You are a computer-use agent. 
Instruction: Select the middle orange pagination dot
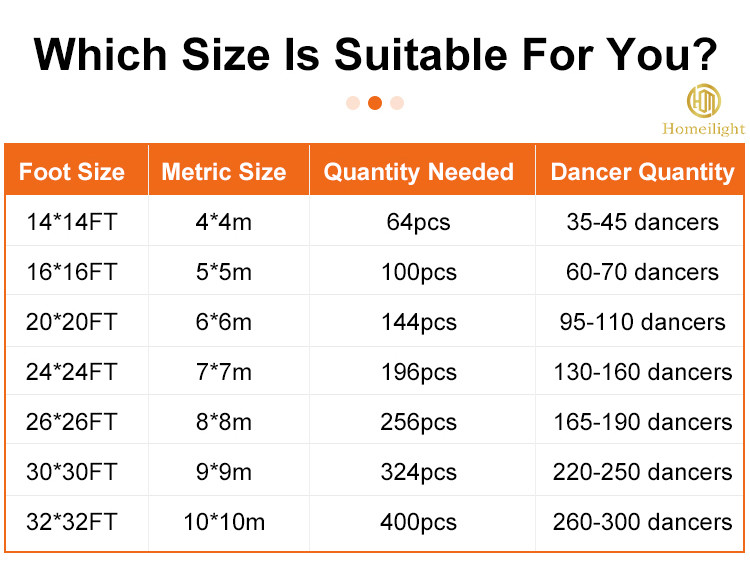tap(375, 103)
